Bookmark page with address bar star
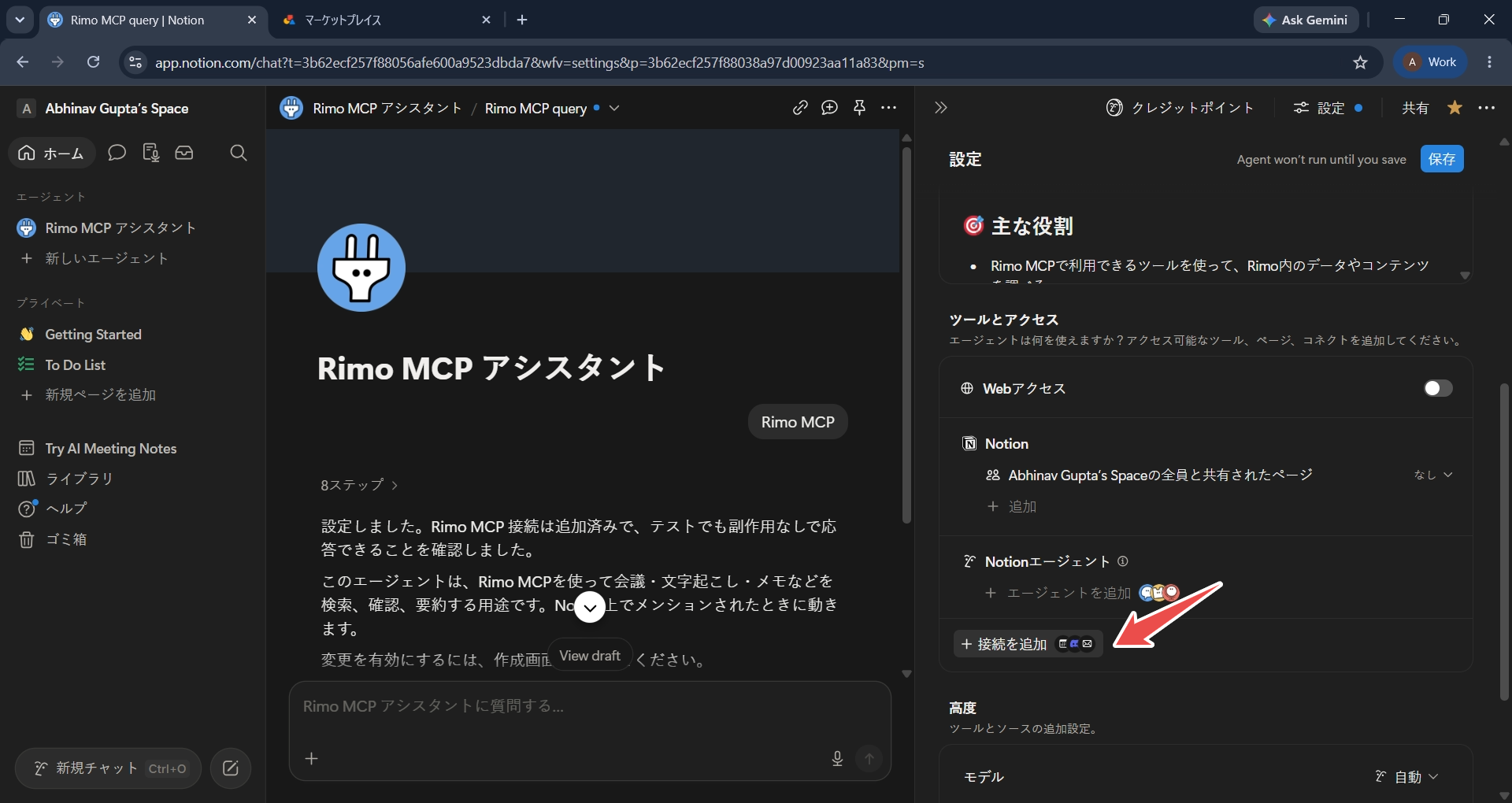 coord(1360,62)
